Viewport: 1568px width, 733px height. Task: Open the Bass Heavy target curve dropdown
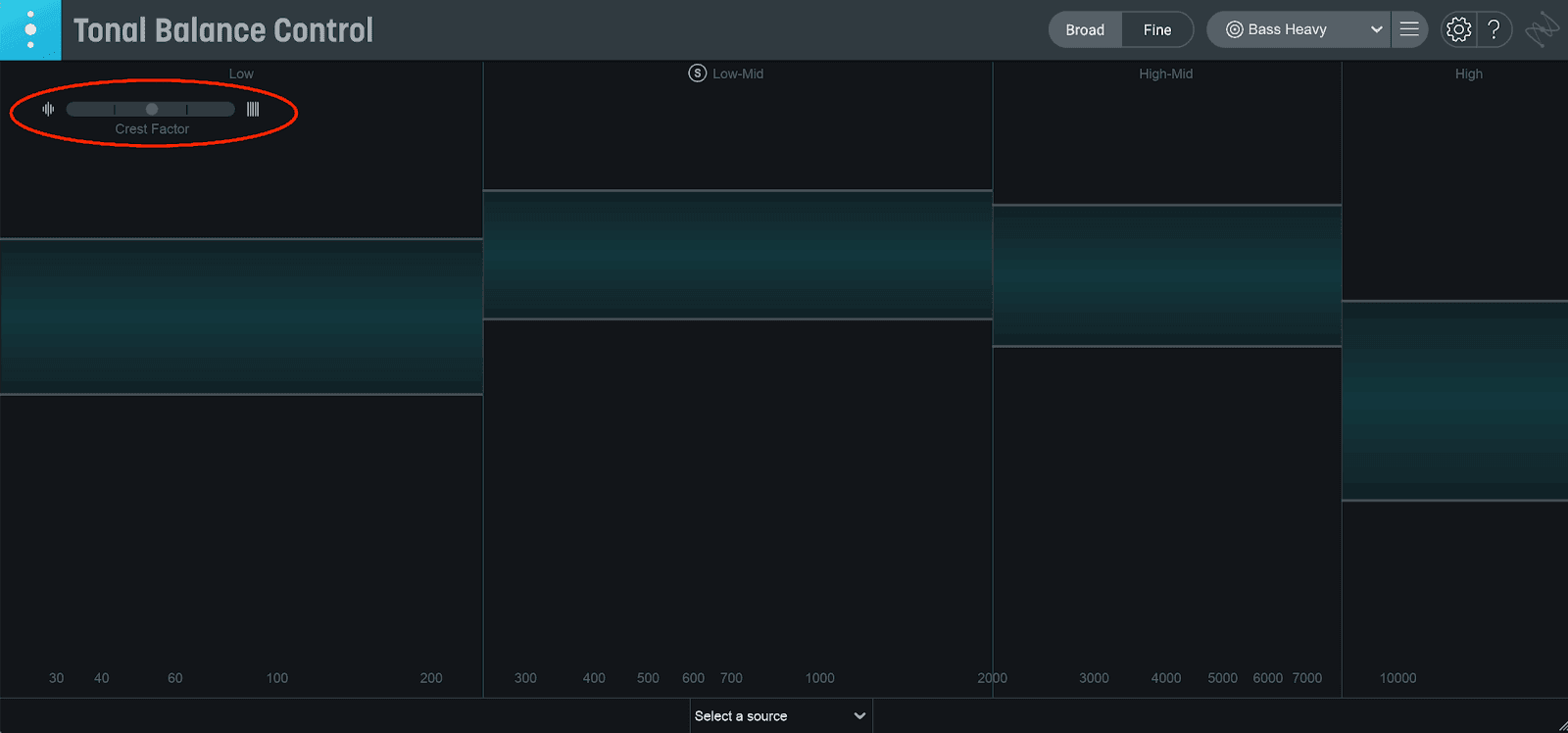[1298, 29]
